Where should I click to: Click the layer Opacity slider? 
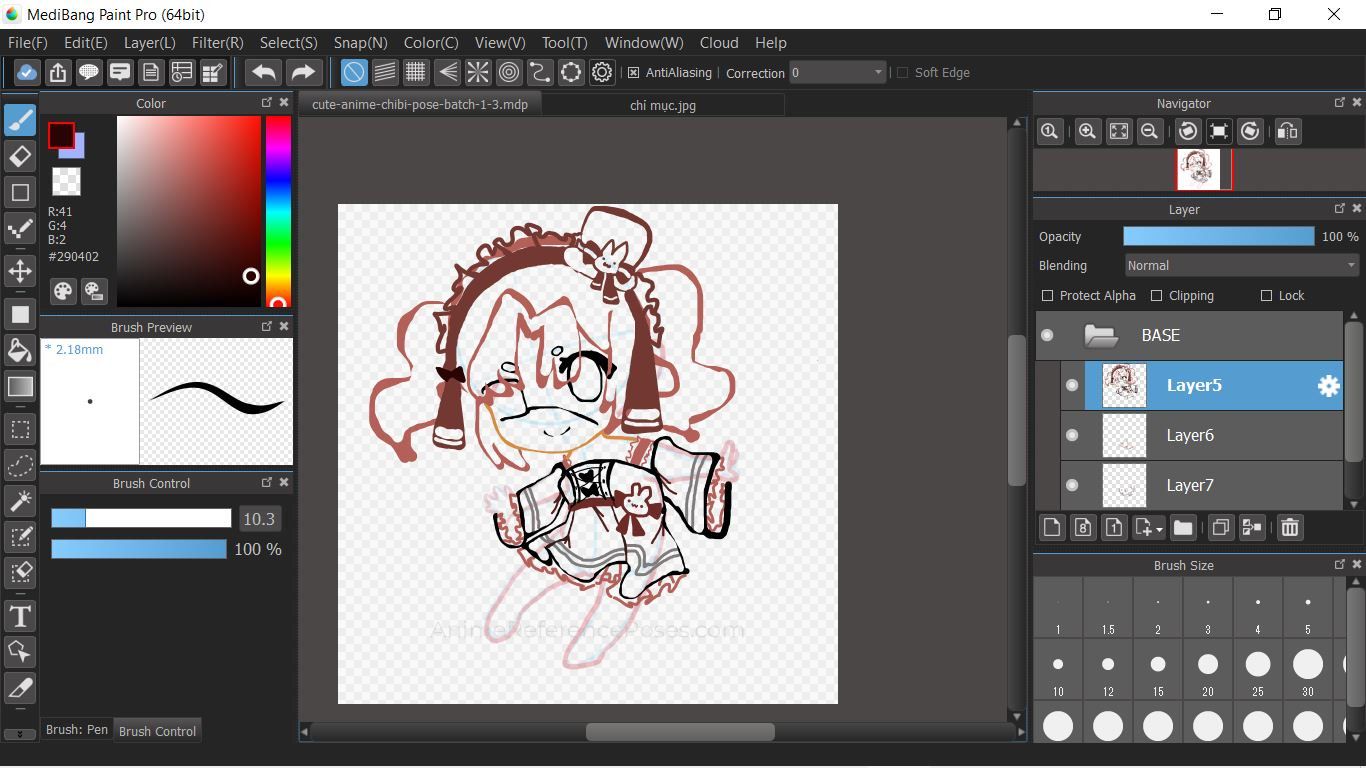[x=1218, y=237]
